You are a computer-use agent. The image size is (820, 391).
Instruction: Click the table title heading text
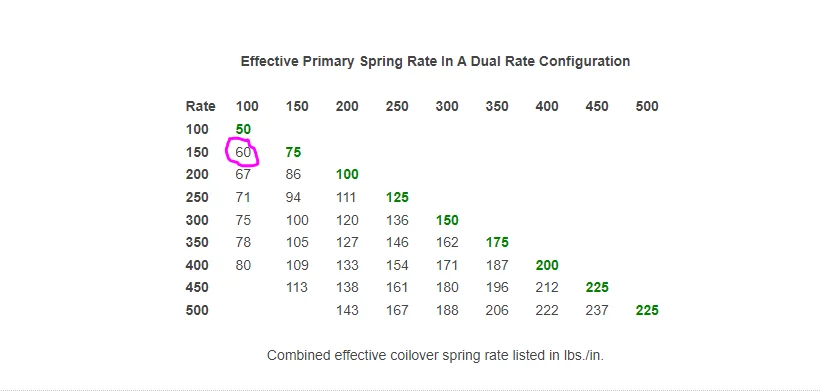[x=435, y=62]
